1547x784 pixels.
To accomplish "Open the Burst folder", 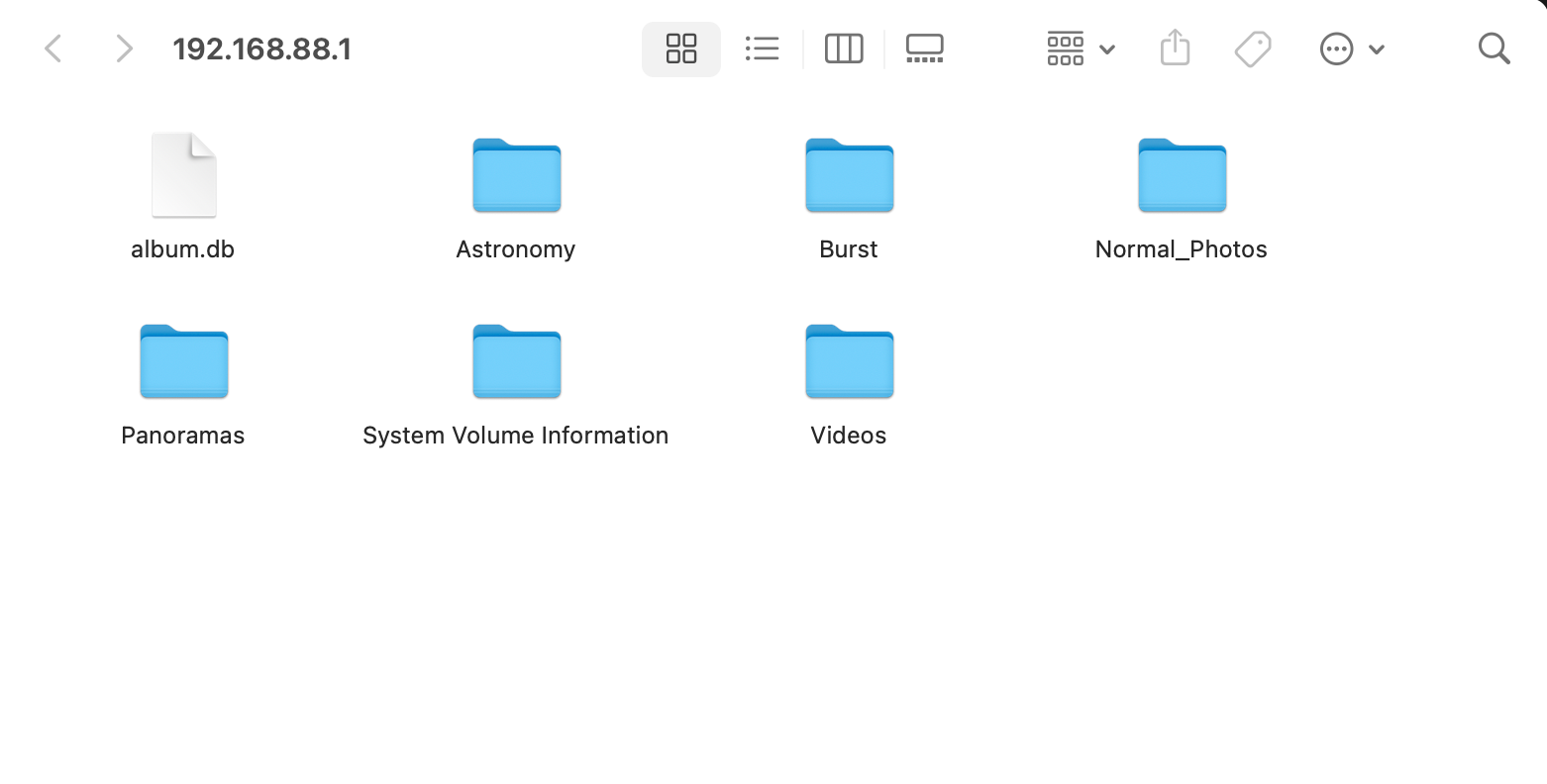I will [x=848, y=176].
